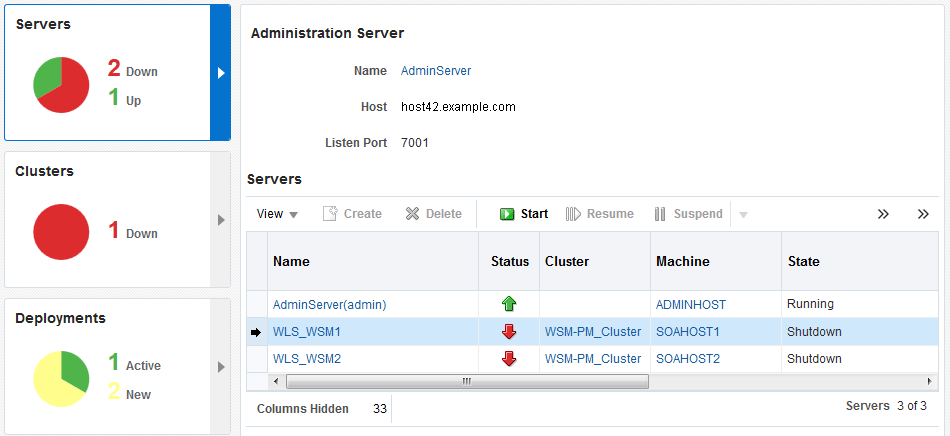The width and height of the screenshot is (950, 436).
Task: Sort by the Machine column header
Action: (716, 261)
